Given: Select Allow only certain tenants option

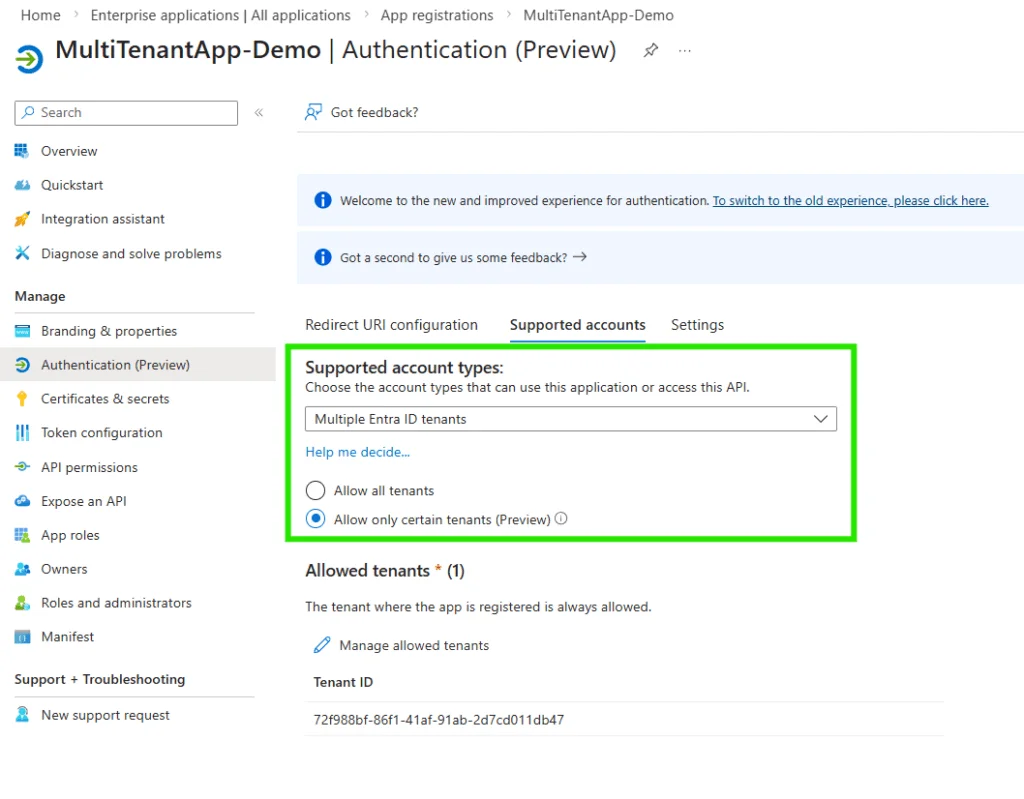Looking at the screenshot, I should [316, 519].
